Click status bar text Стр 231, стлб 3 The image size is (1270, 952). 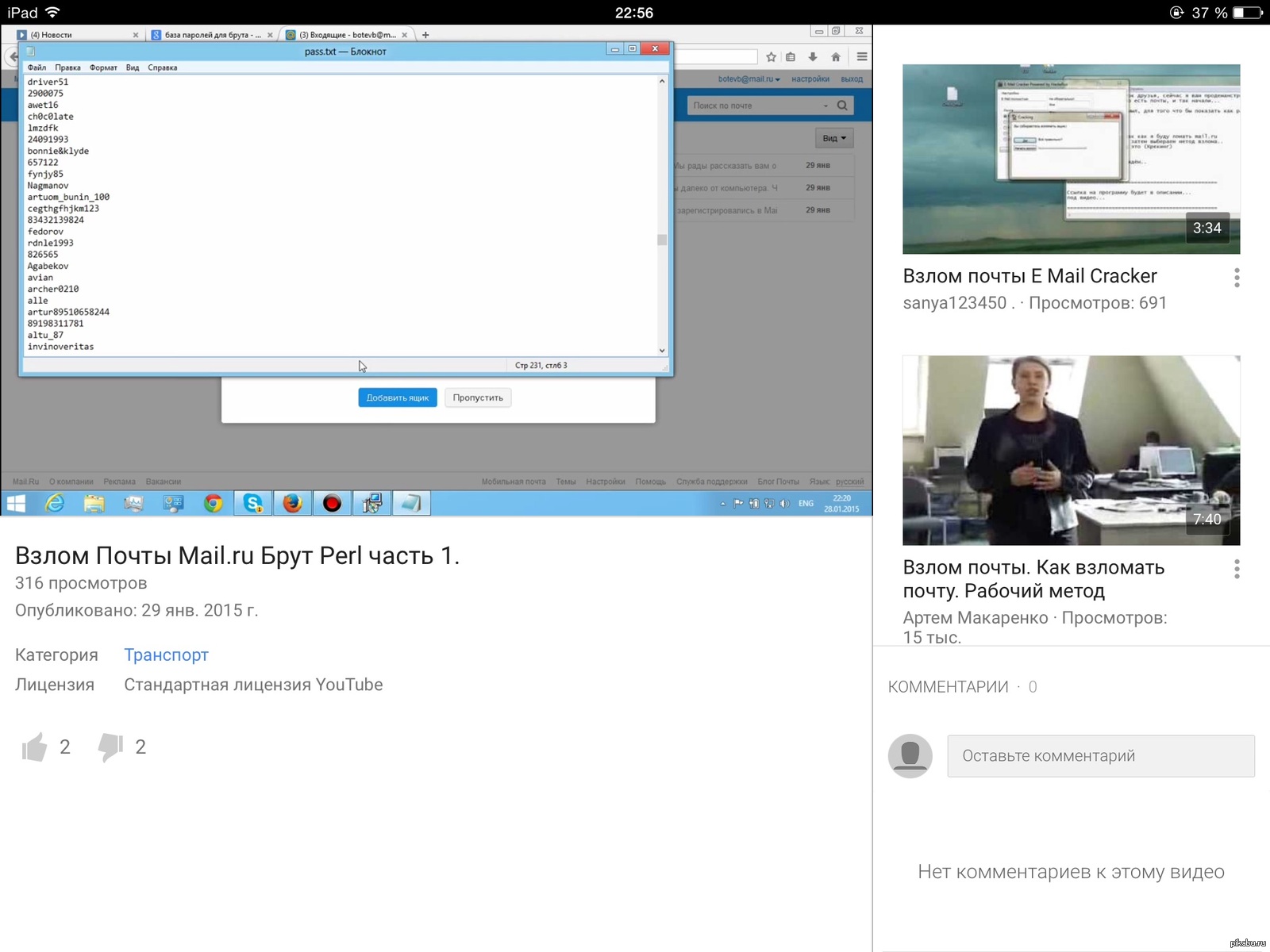tap(541, 366)
